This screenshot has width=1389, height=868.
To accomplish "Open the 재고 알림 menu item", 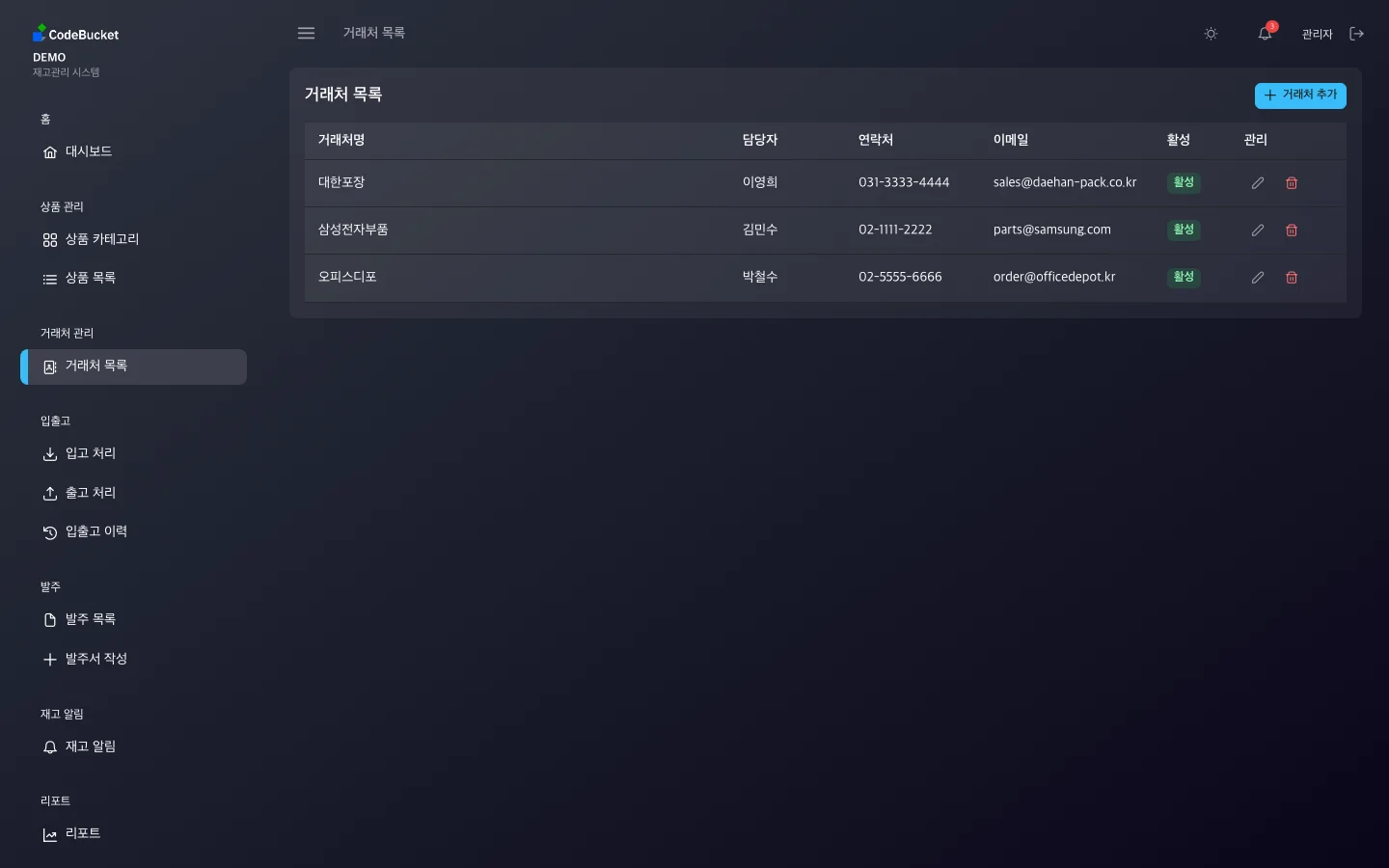I will click(91, 746).
